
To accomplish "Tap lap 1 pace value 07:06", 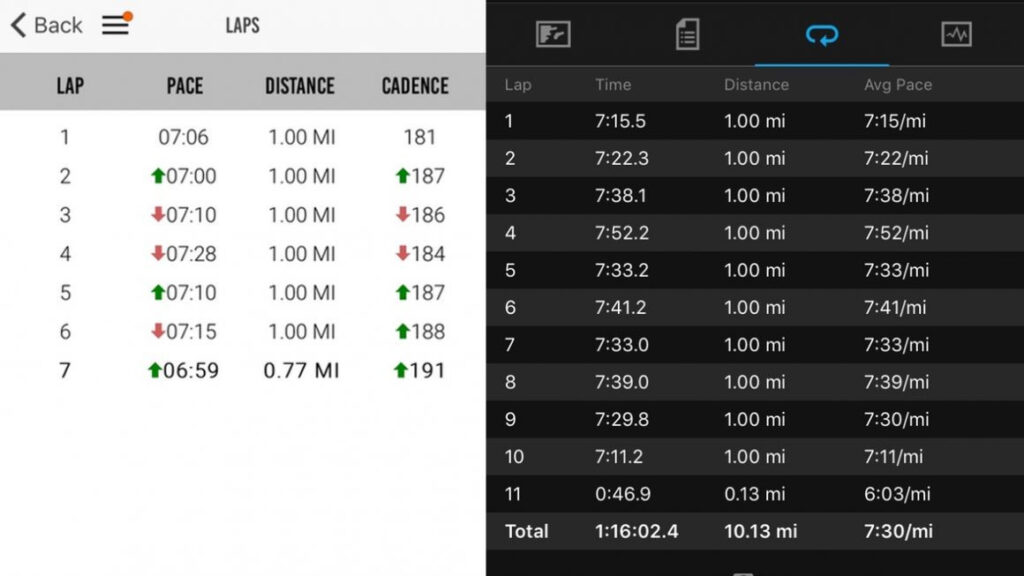I will 184,137.
